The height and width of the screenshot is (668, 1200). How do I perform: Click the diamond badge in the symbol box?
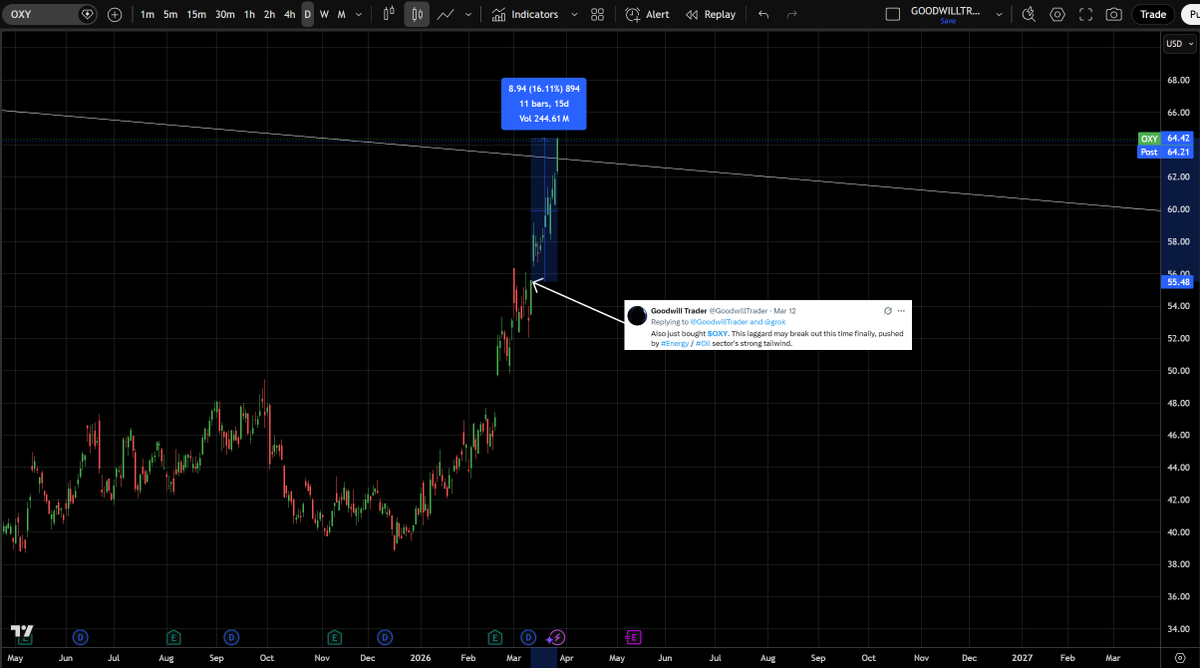[x=87, y=15]
